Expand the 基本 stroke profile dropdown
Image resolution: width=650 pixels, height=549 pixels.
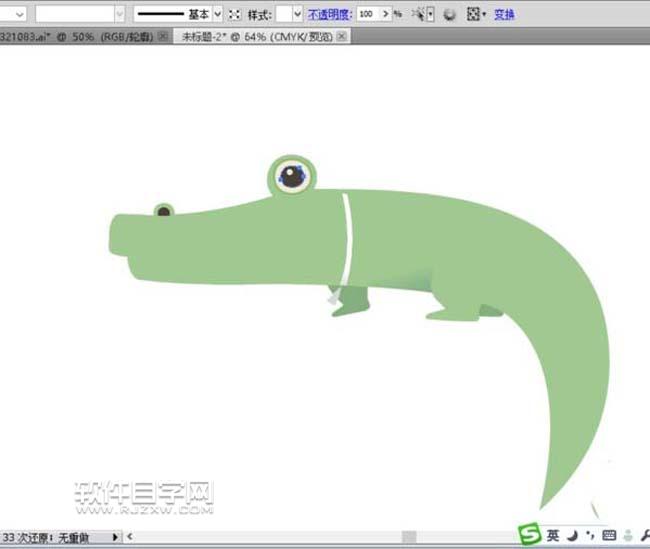(218, 15)
